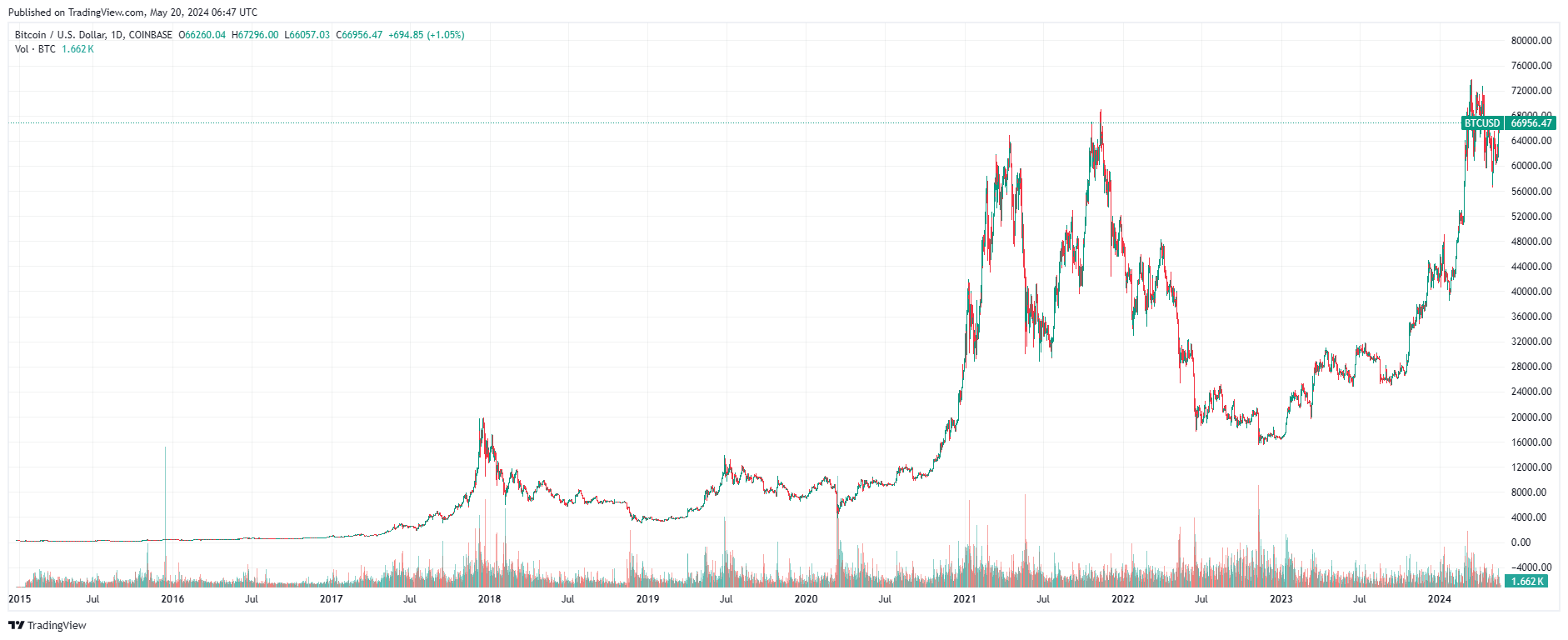Image resolution: width=1568 pixels, height=640 pixels.
Task: Click the 'Published on TradingView.com' header text
Action: pyautogui.click(x=76, y=12)
